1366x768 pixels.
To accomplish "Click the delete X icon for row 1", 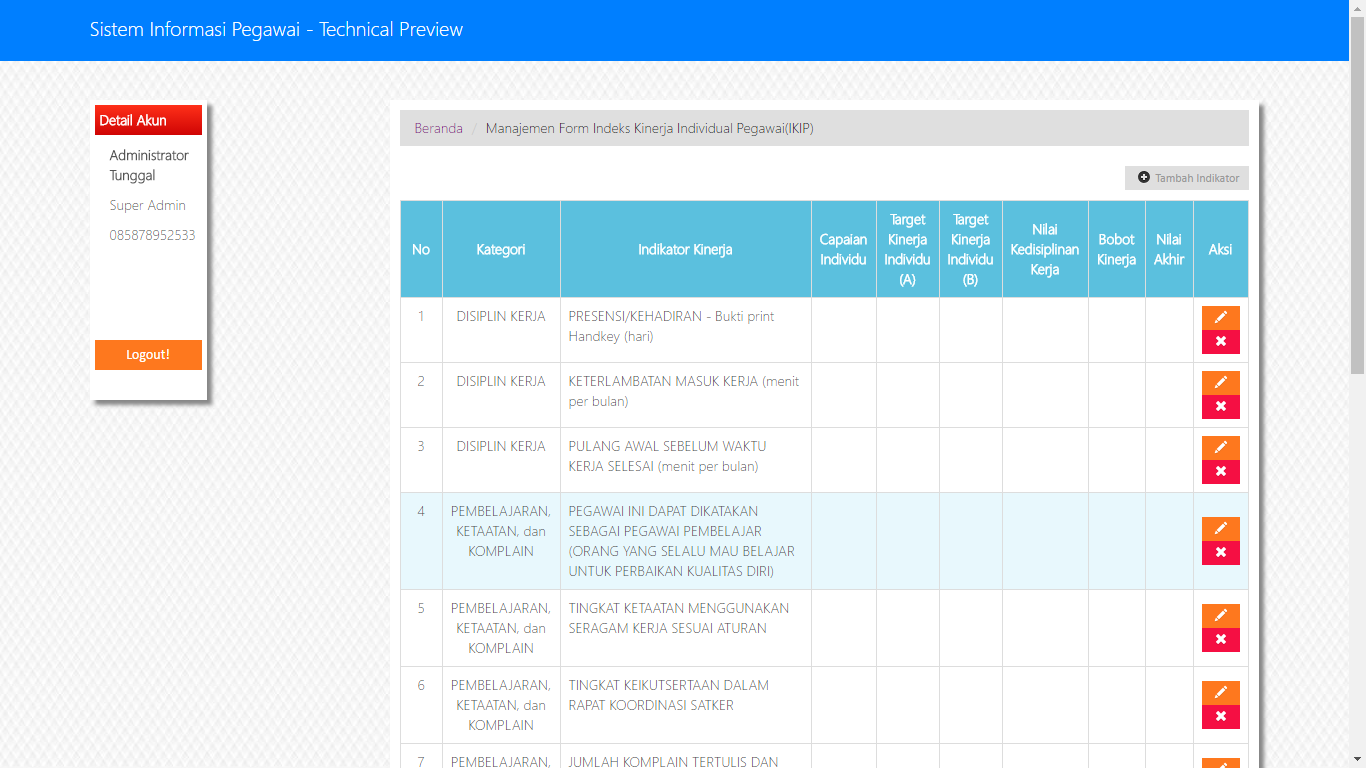I will click(1220, 342).
